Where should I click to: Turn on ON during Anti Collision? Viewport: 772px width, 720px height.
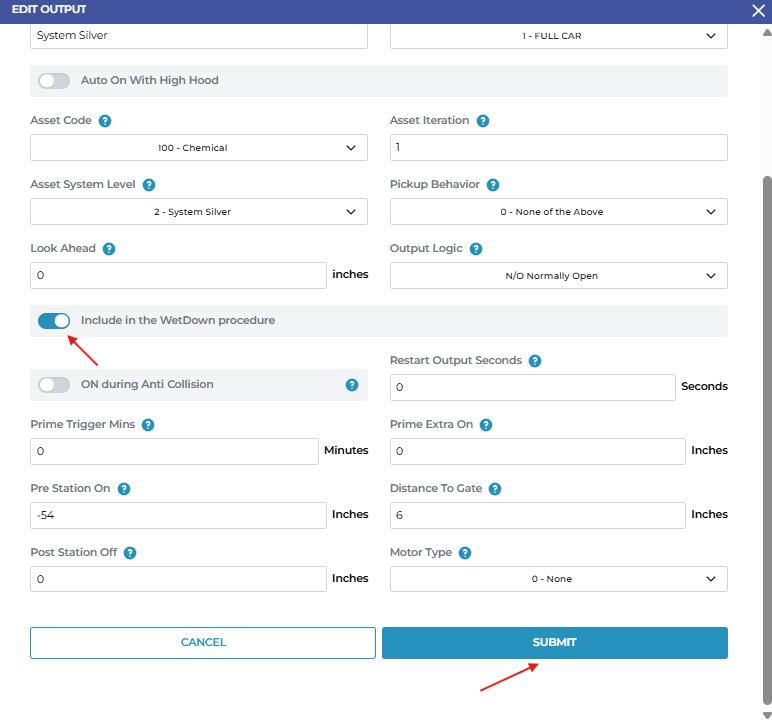54,385
